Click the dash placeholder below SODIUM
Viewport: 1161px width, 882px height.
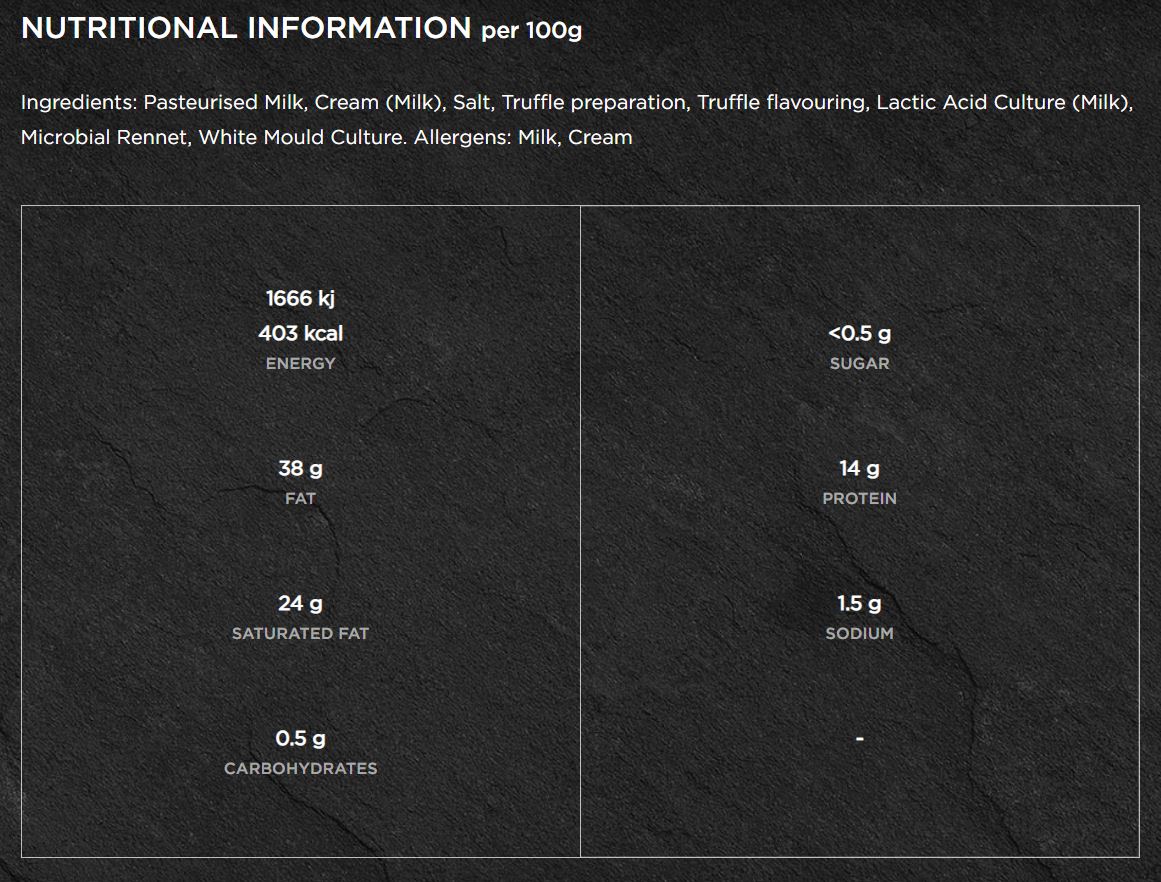coord(859,739)
